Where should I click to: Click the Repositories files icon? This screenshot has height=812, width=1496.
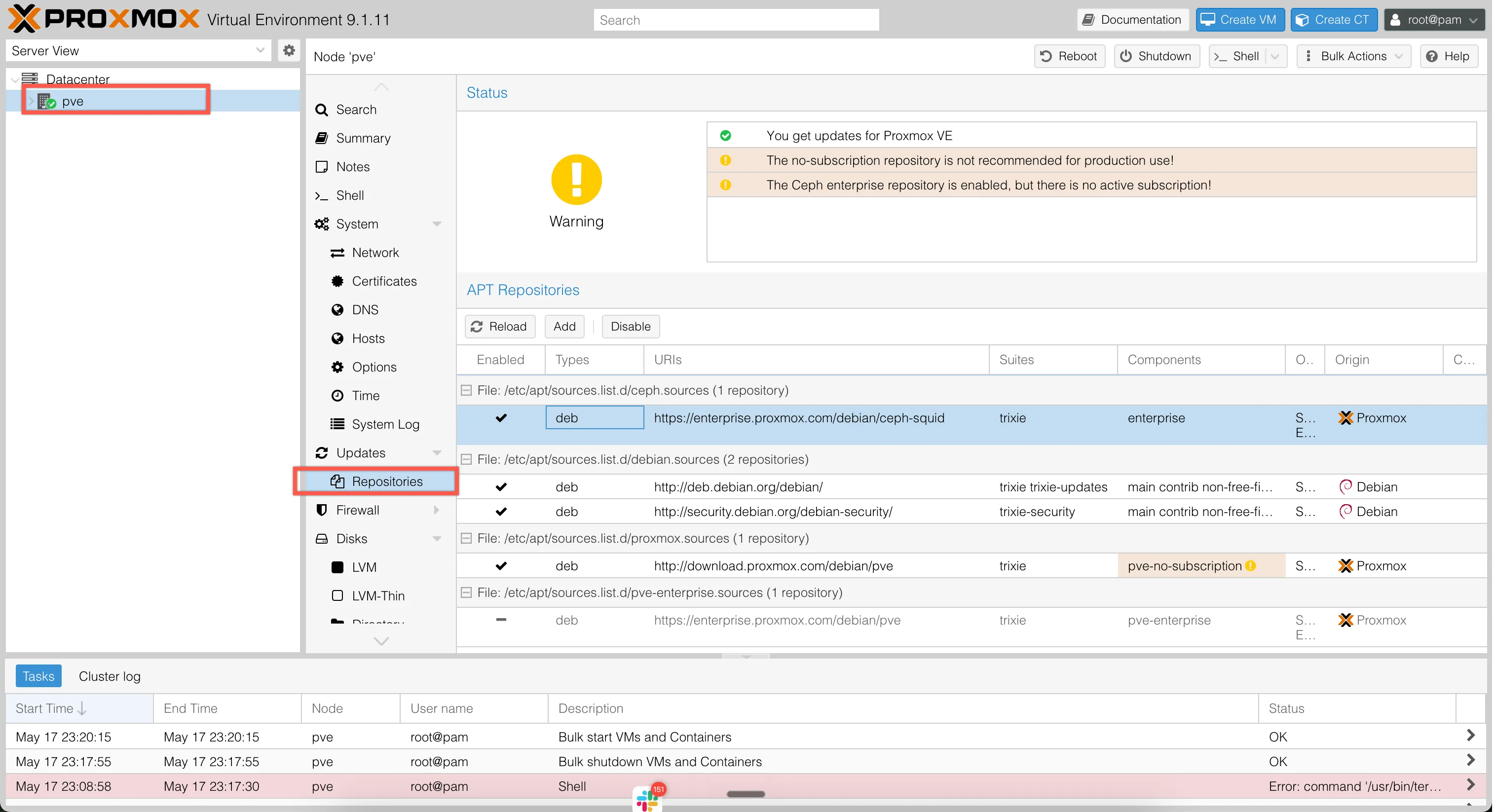[337, 481]
